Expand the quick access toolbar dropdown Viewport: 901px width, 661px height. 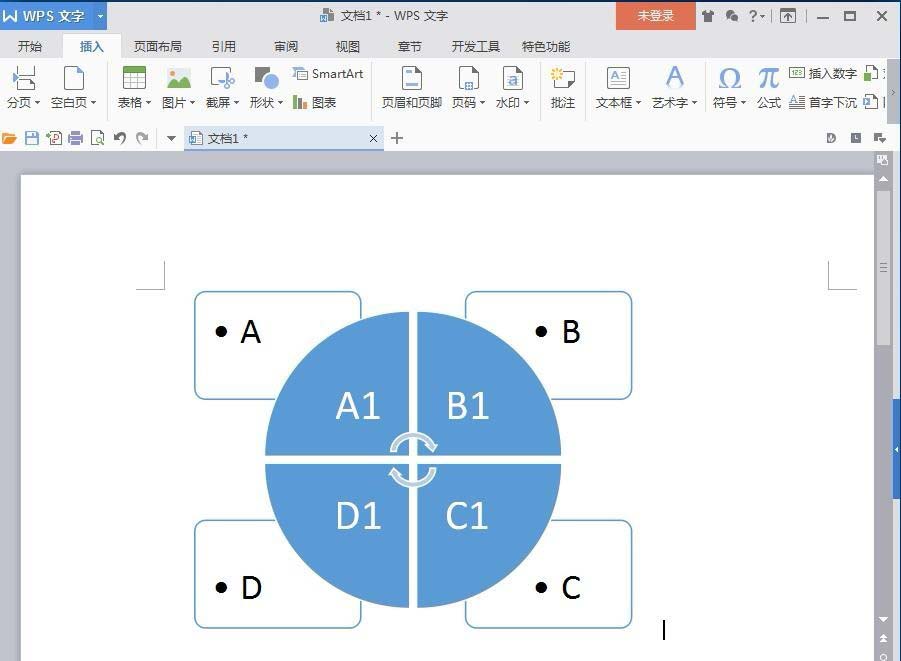(x=171, y=139)
